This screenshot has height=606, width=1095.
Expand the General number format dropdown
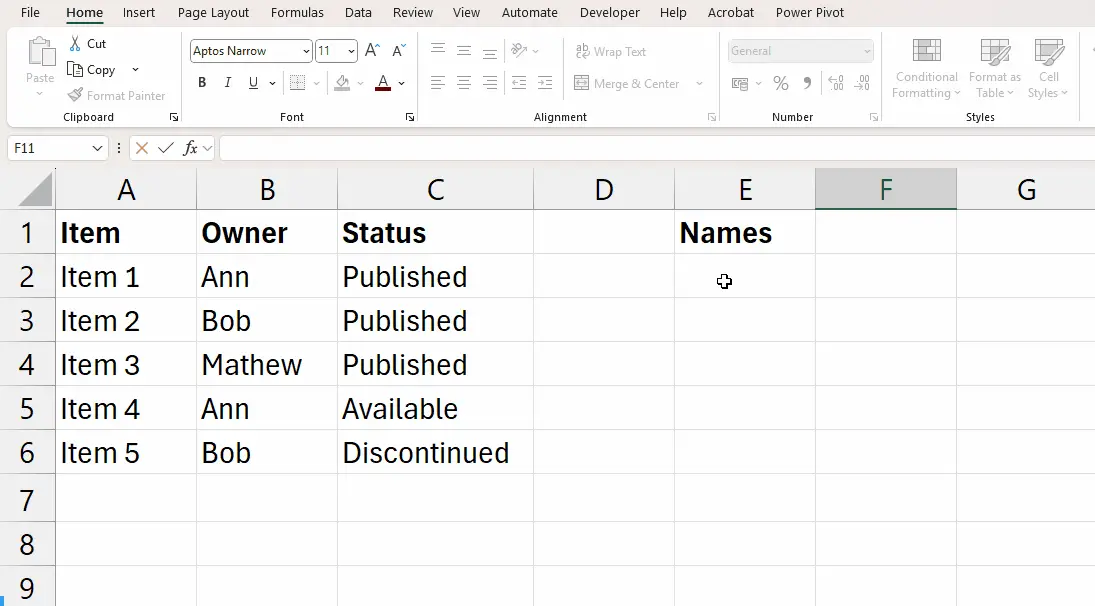click(866, 51)
